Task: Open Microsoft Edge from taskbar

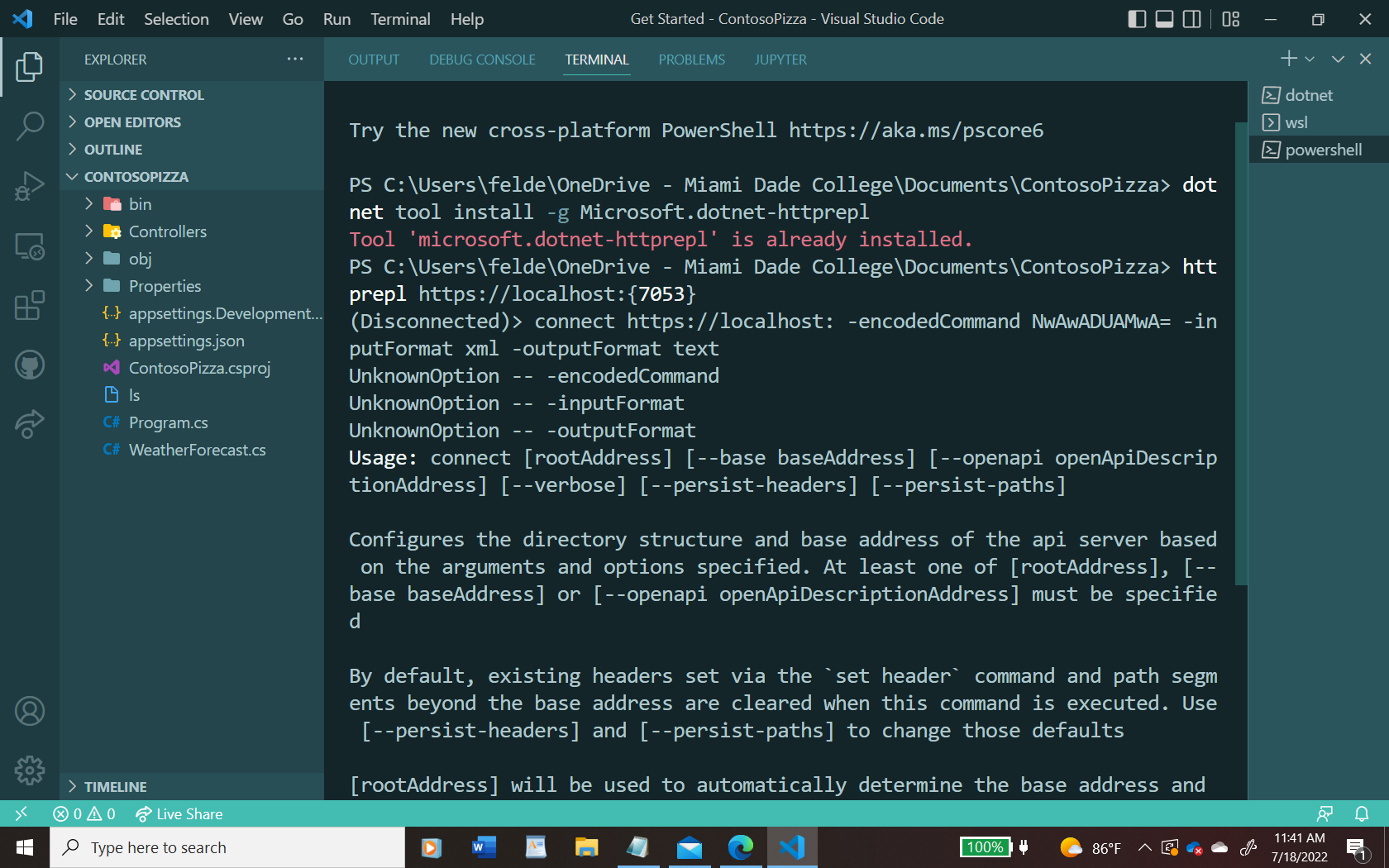Action: [741, 847]
